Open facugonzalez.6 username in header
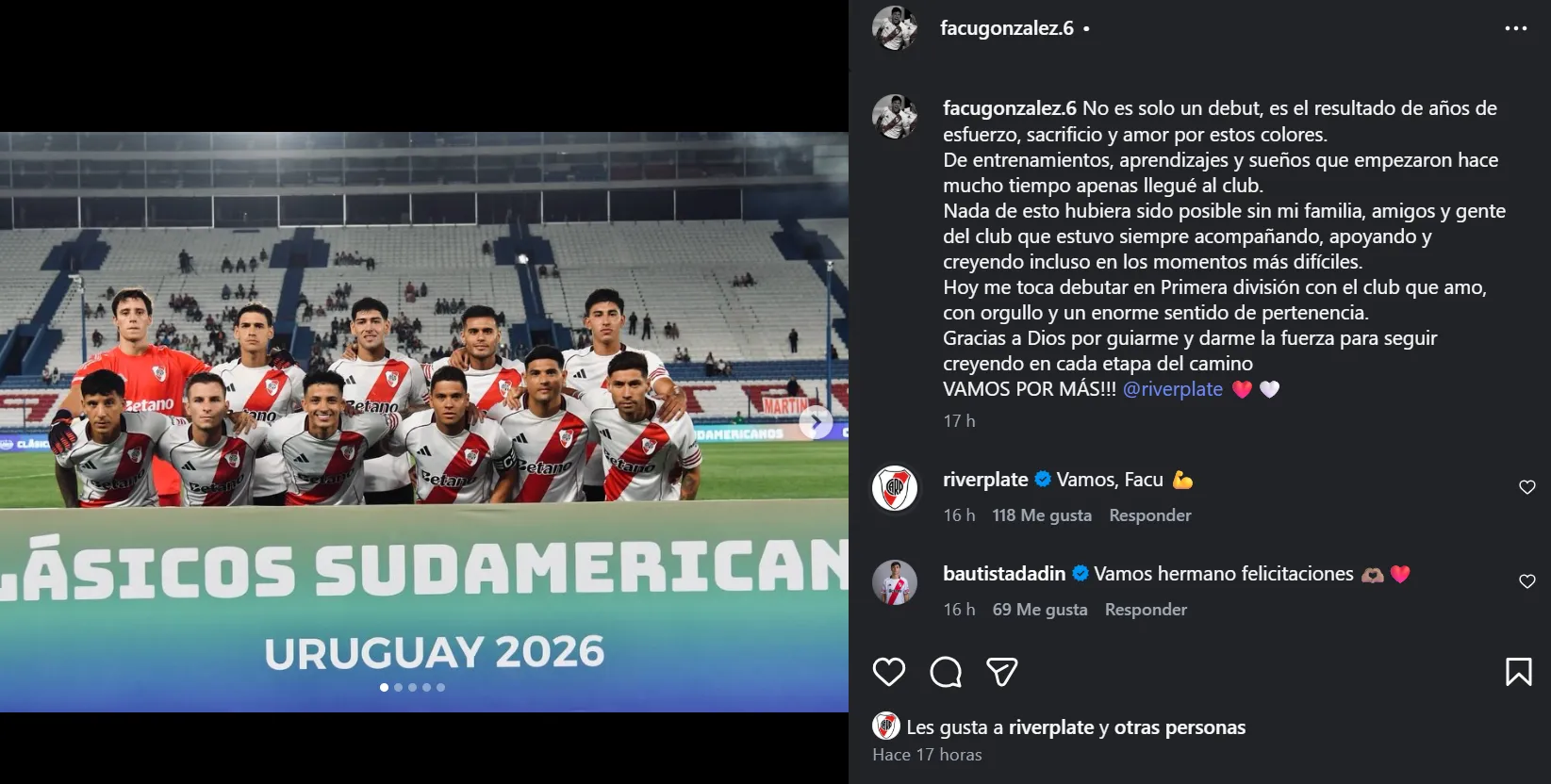The height and width of the screenshot is (784, 1551). tap(1007, 28)
